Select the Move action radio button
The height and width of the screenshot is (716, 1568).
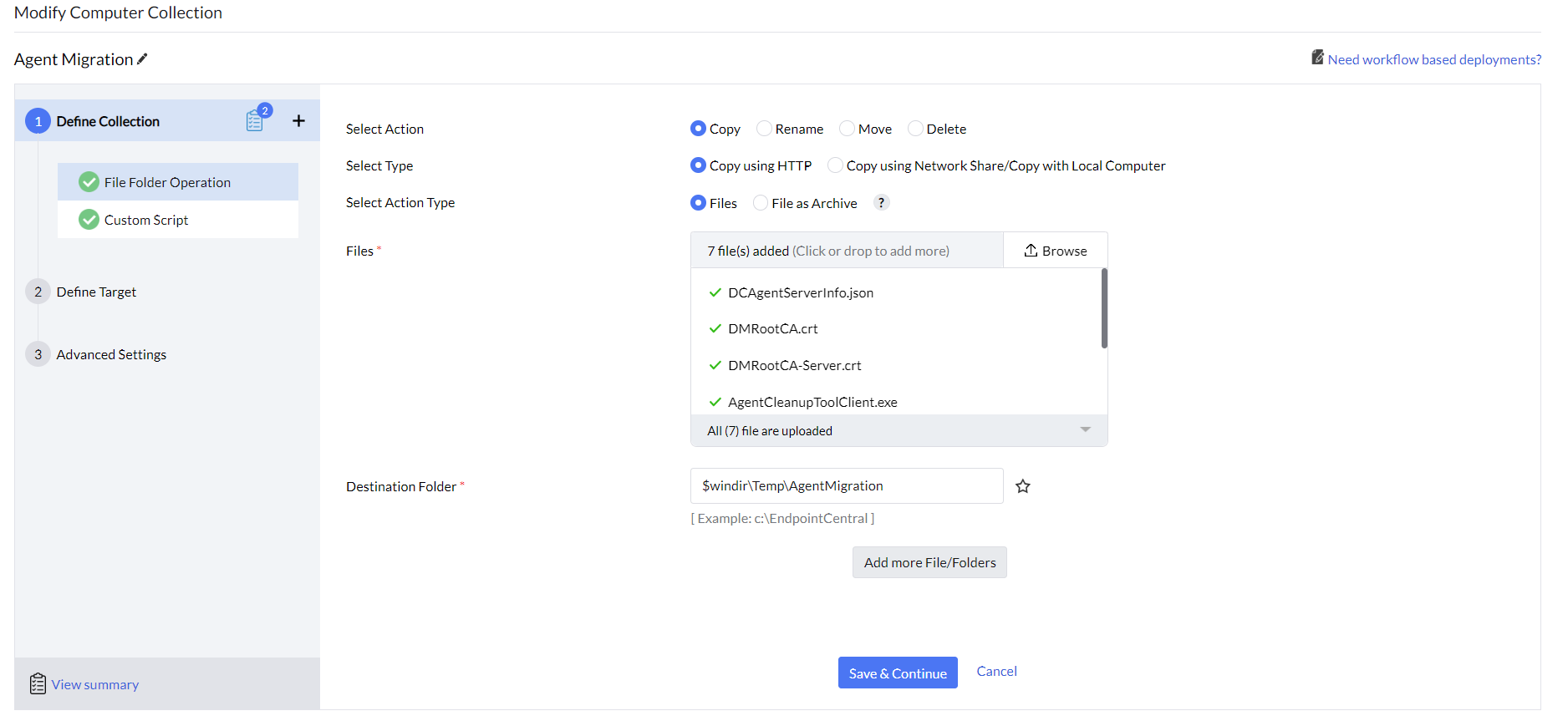847,129
